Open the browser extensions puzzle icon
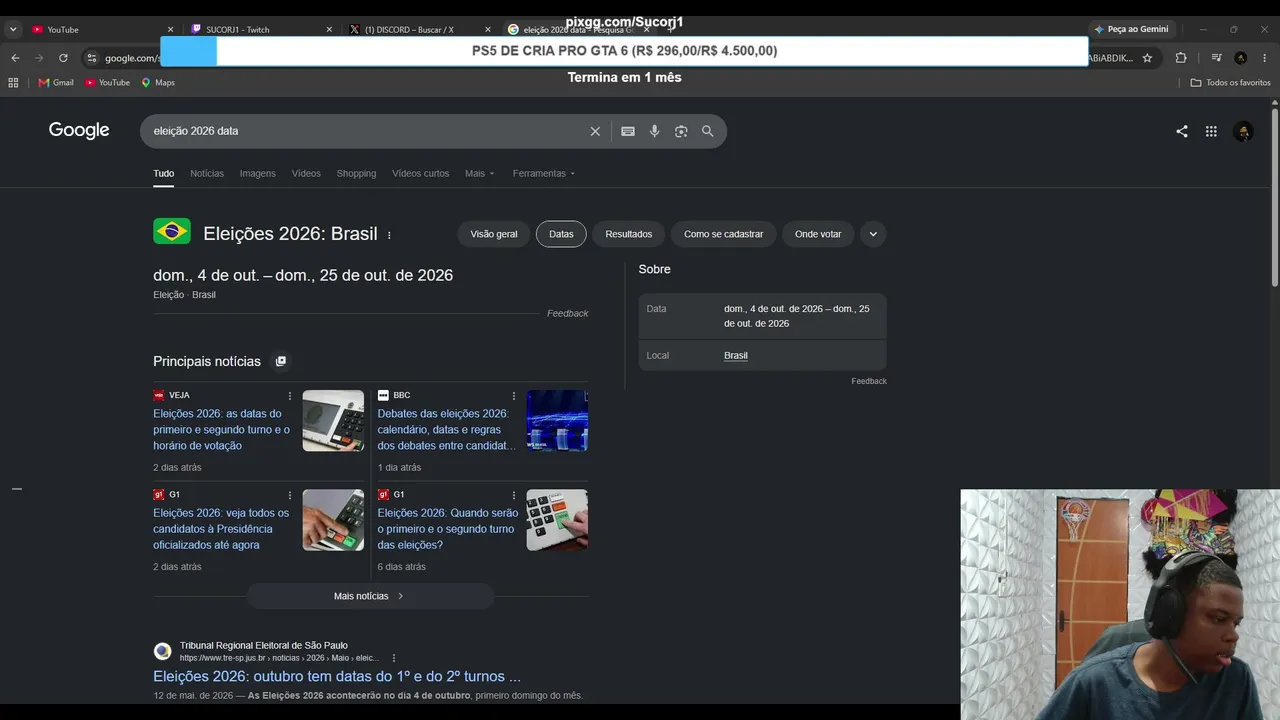 [x=1181, y=58]
